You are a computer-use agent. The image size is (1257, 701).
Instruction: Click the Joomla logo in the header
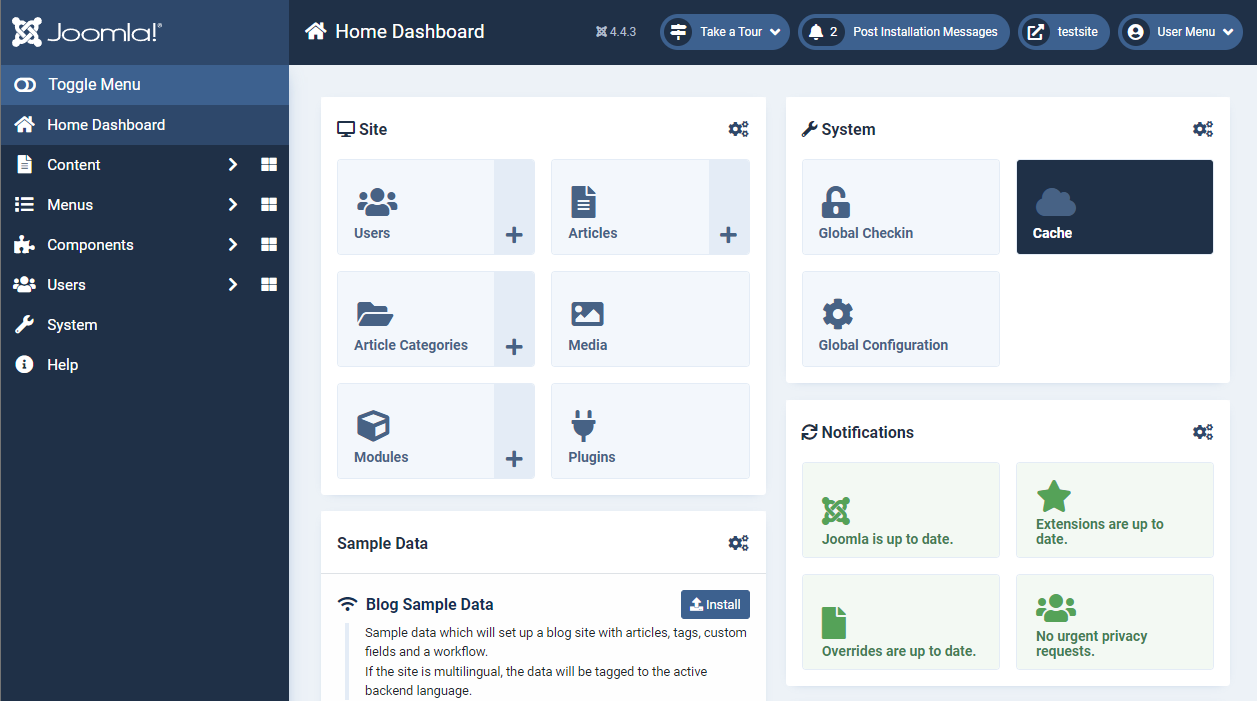coord(87,32)
